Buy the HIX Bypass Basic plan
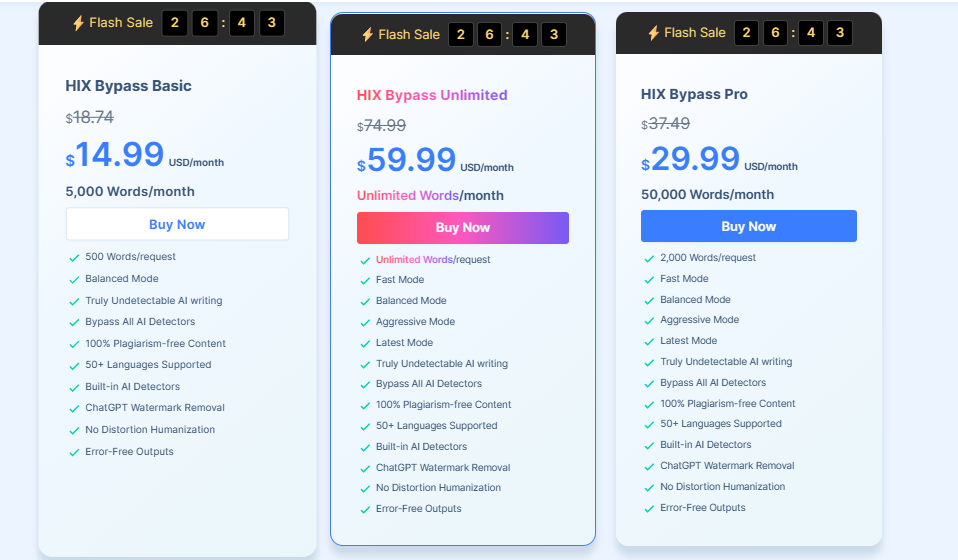 (177, 224)
